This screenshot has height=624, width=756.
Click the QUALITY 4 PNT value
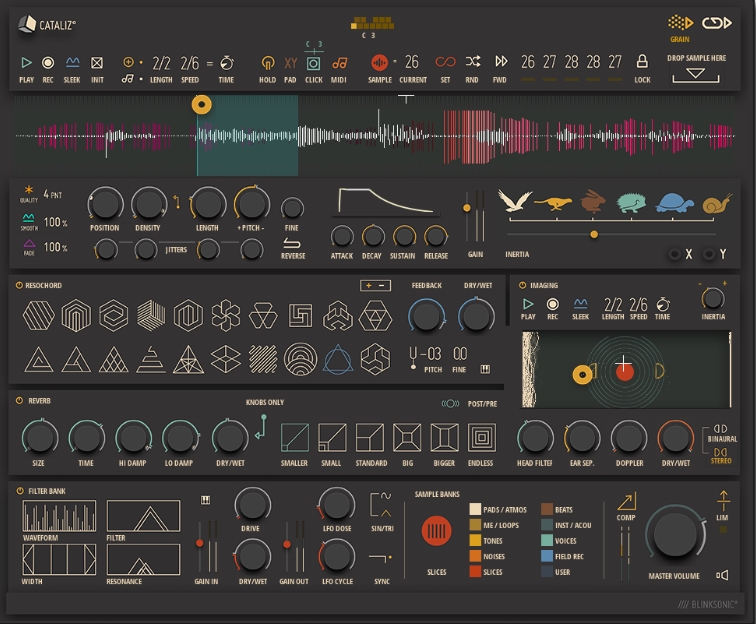(53, 194)
